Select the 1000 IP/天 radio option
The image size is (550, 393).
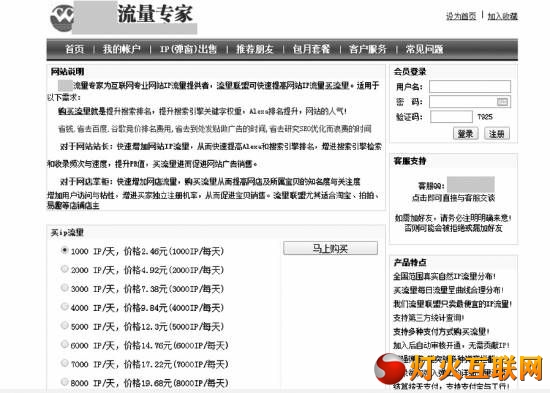[65, 250]
